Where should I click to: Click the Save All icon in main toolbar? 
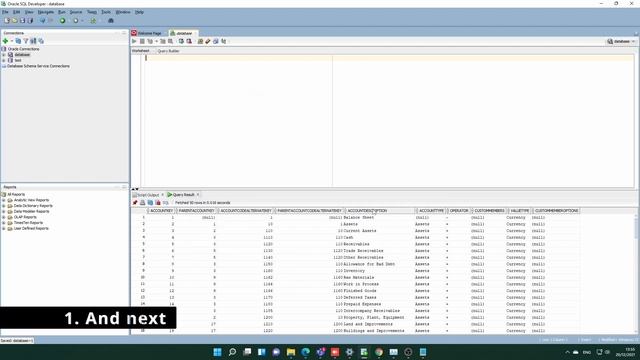[x=30, y=20]
